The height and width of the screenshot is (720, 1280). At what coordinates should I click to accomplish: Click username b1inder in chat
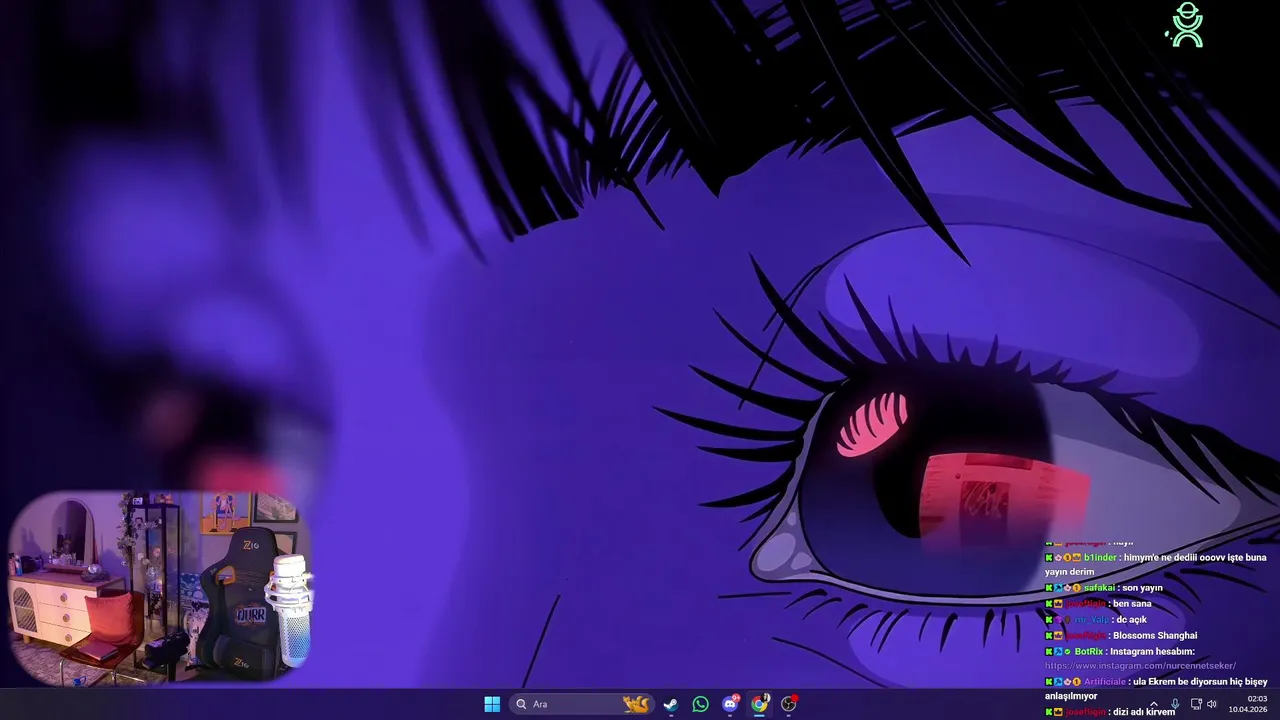click(1100, 557)
